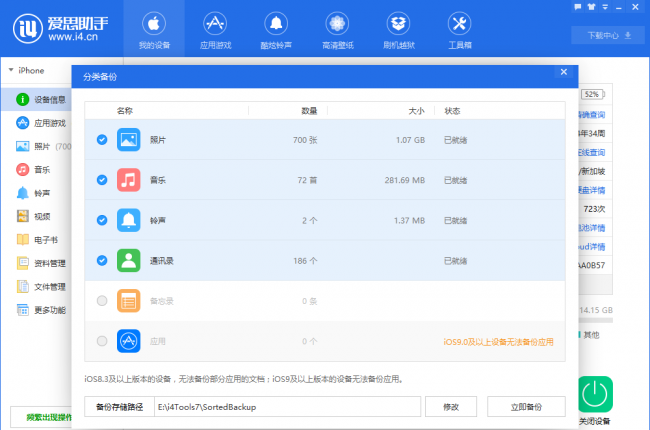
Task: Uncheck the 铃声 backup checkbox
Action: pos(102,220)
